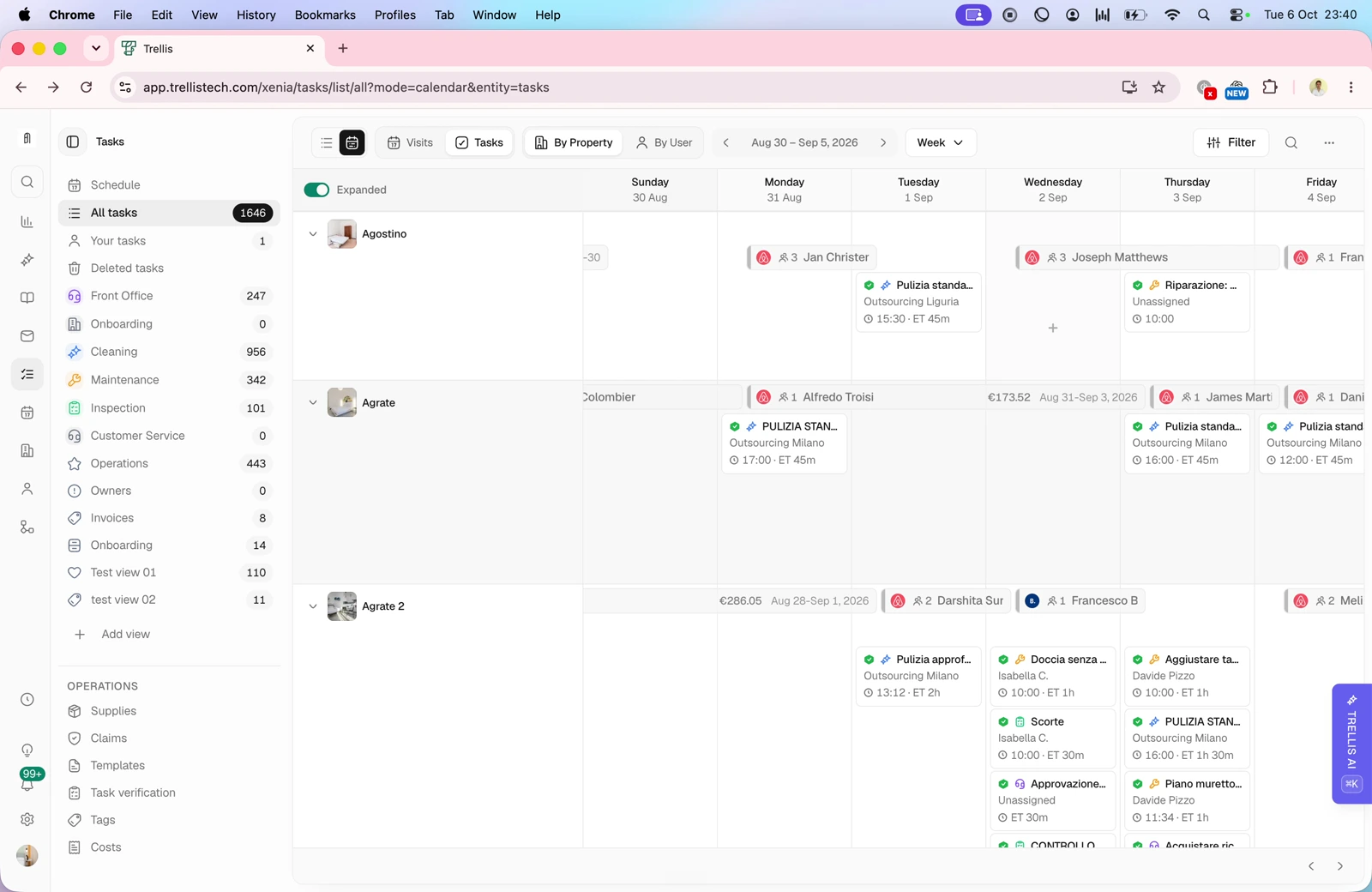Collapse the sidebar panel icon
Viewport: 1372px width, 892px height.
(73, 142)
